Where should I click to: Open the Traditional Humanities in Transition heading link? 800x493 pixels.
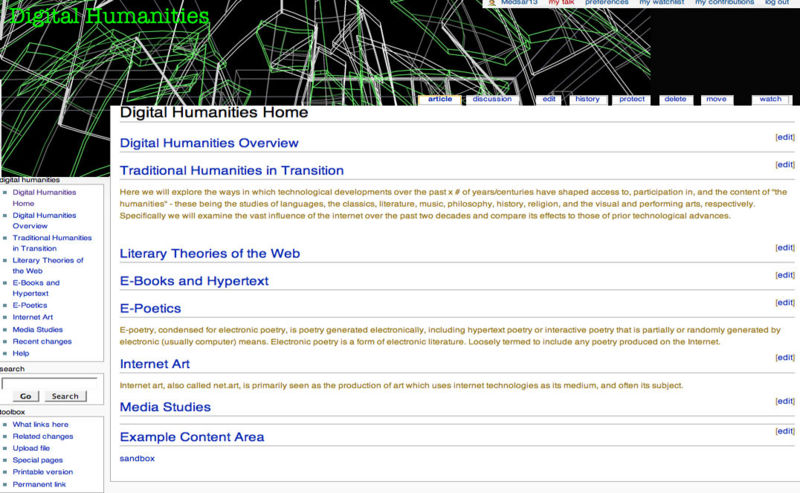232,170
